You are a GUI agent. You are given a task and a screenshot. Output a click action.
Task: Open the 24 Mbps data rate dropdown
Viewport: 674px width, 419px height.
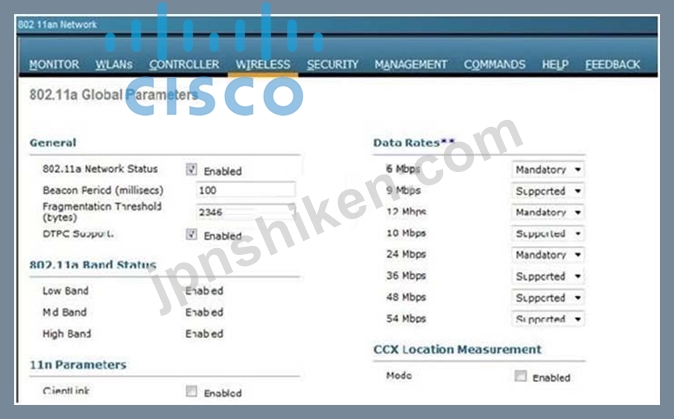[x=548, y=255]
